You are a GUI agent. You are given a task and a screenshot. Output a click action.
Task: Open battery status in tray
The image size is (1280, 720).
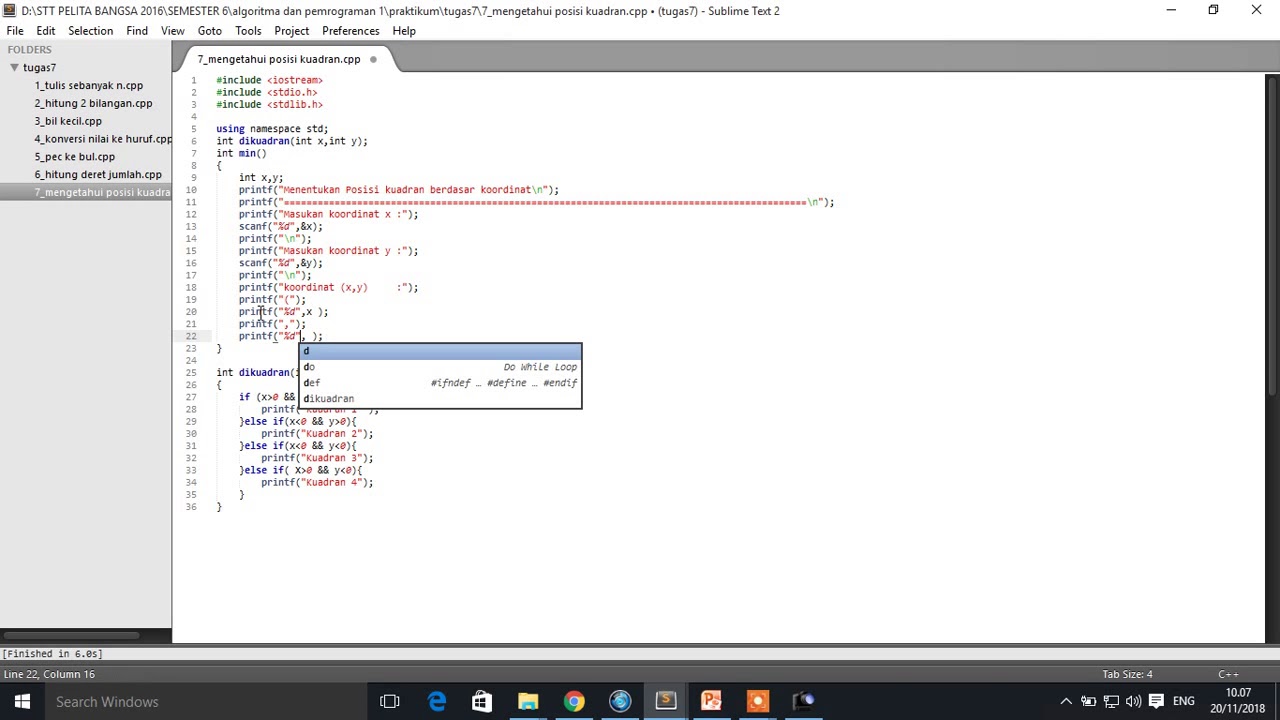1088,702
